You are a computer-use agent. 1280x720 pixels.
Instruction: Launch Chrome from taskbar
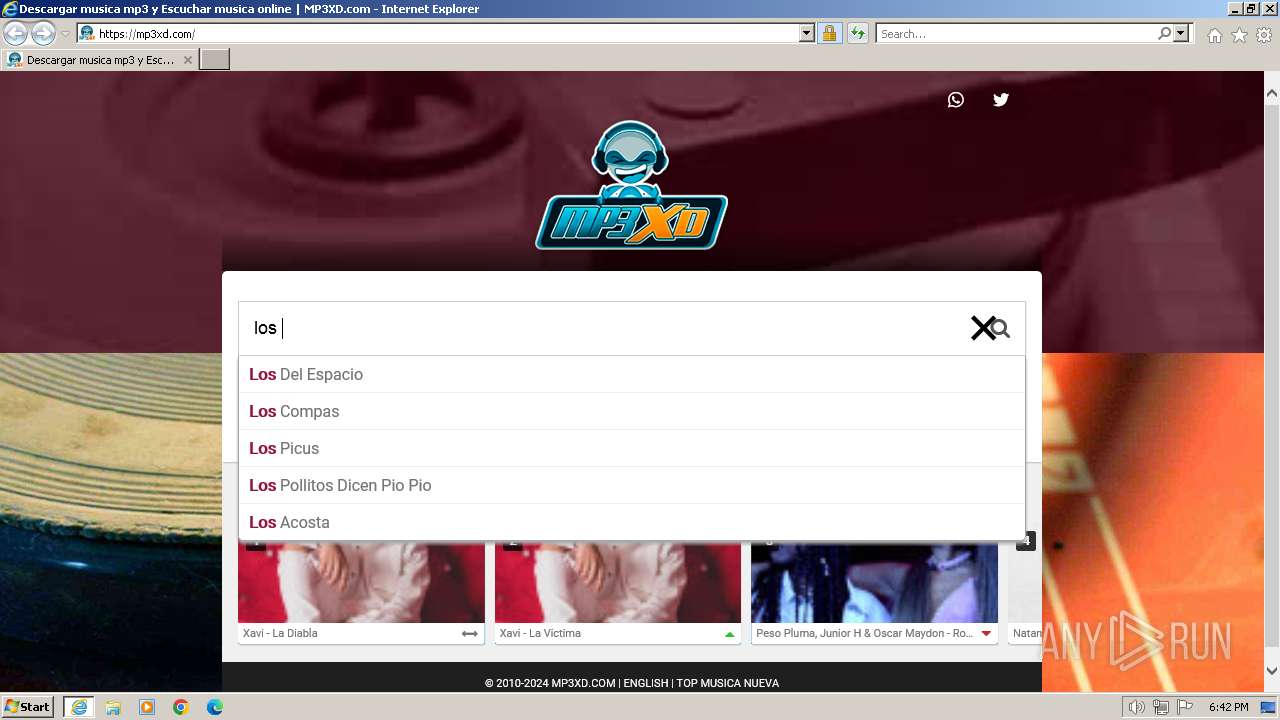click(x=181, y=707)
